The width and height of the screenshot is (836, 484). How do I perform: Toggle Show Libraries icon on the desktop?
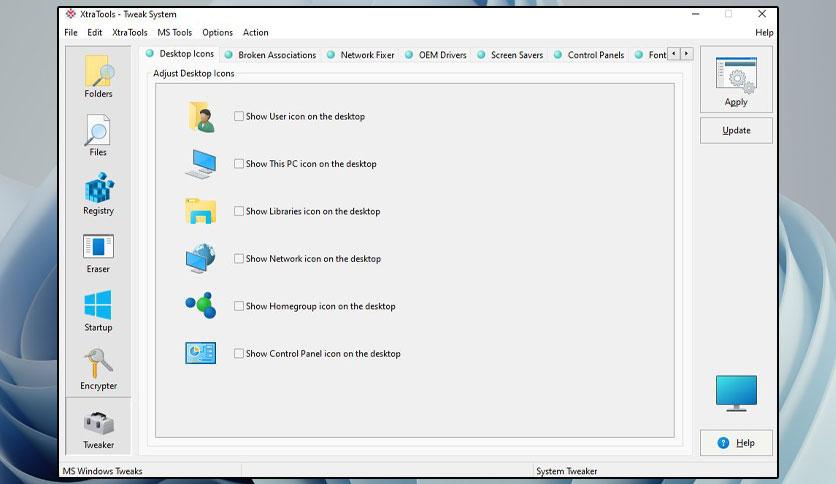[239, 211]
